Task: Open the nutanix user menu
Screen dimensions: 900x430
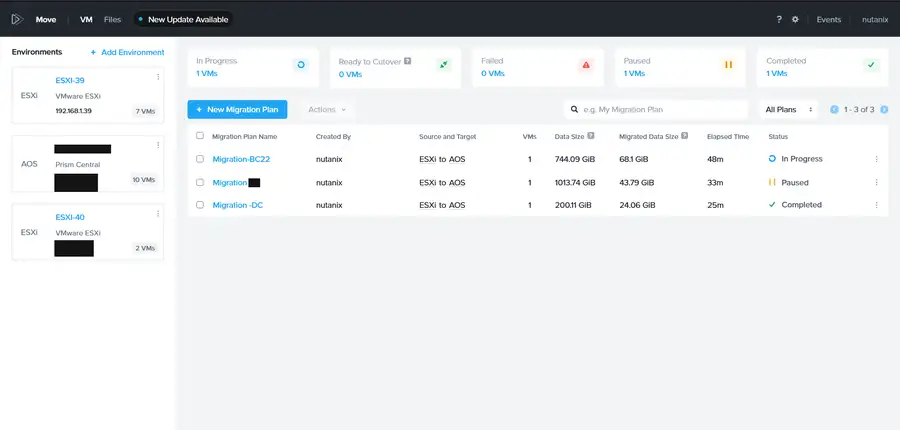Action: coord(875,20)
